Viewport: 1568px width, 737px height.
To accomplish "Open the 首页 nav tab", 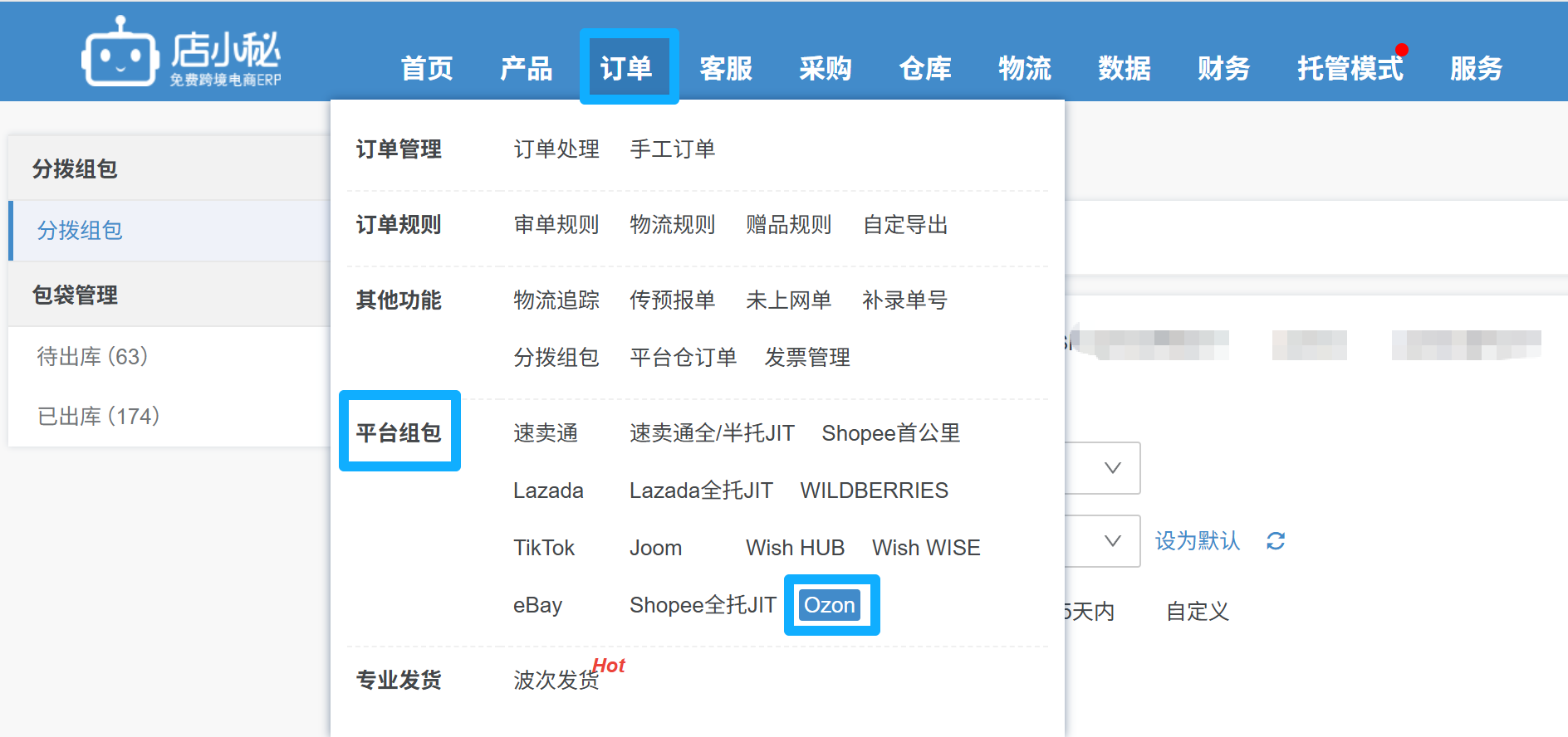I will (x=427, y=68).
